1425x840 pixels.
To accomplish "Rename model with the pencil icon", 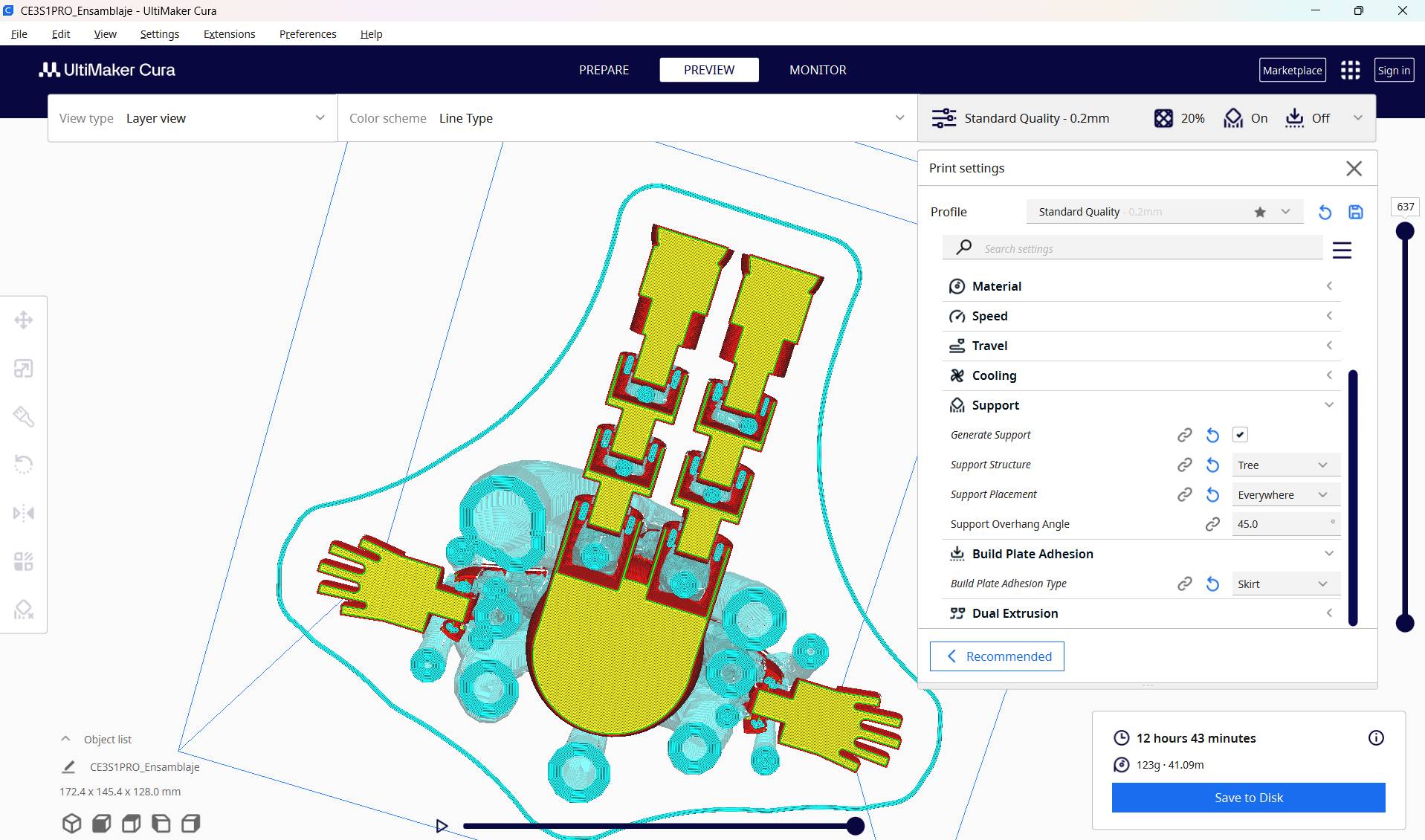I will pyautogui.click(x=68, y=766).
